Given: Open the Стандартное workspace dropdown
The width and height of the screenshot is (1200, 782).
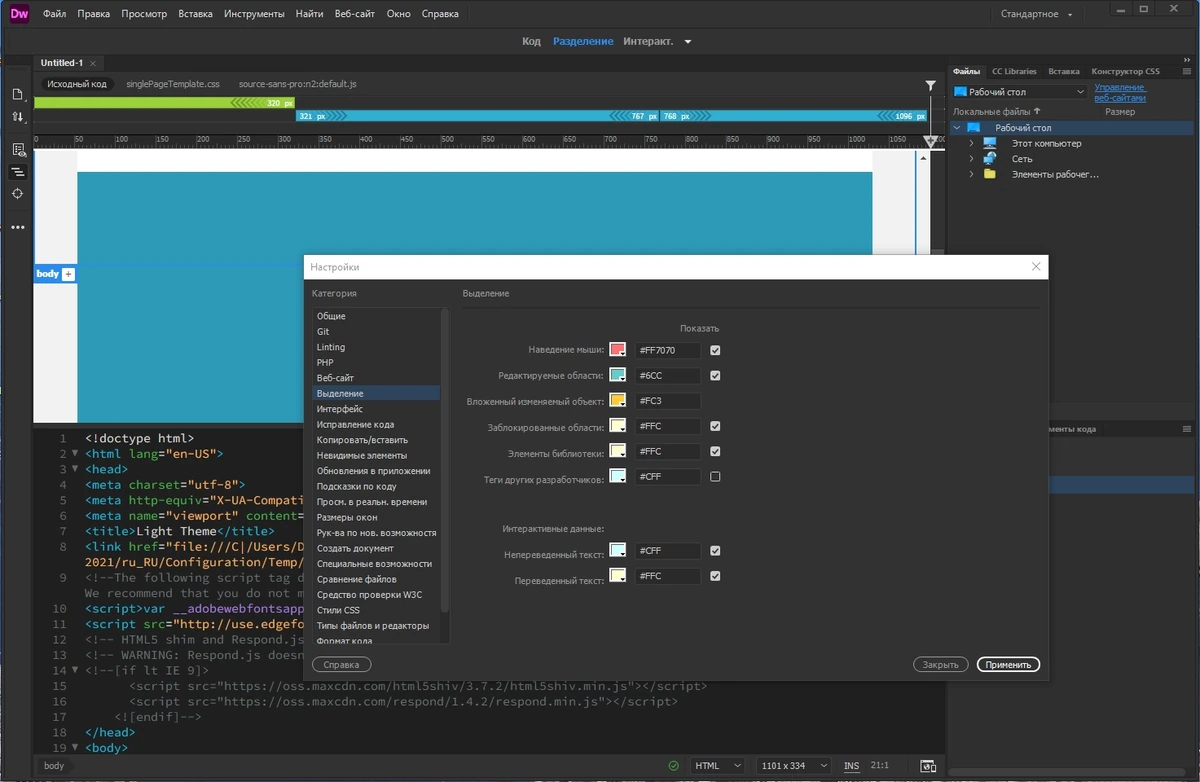Looking at the screenshot, I should coord(1036,14).
